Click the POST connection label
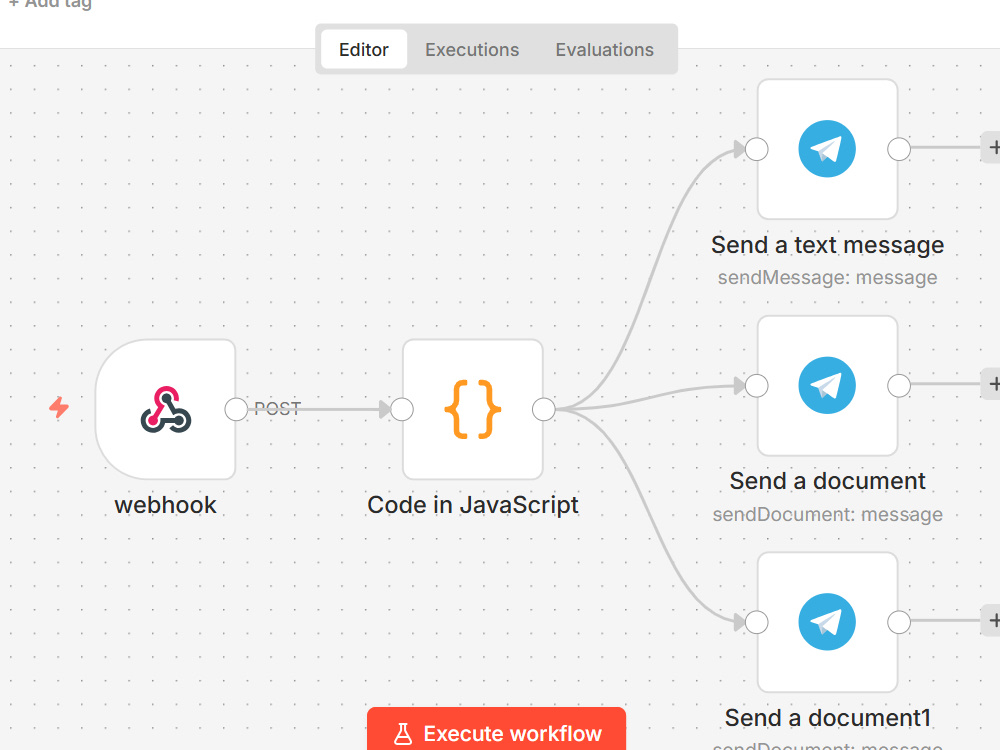Screen dimensions: 1000x750 277,409
